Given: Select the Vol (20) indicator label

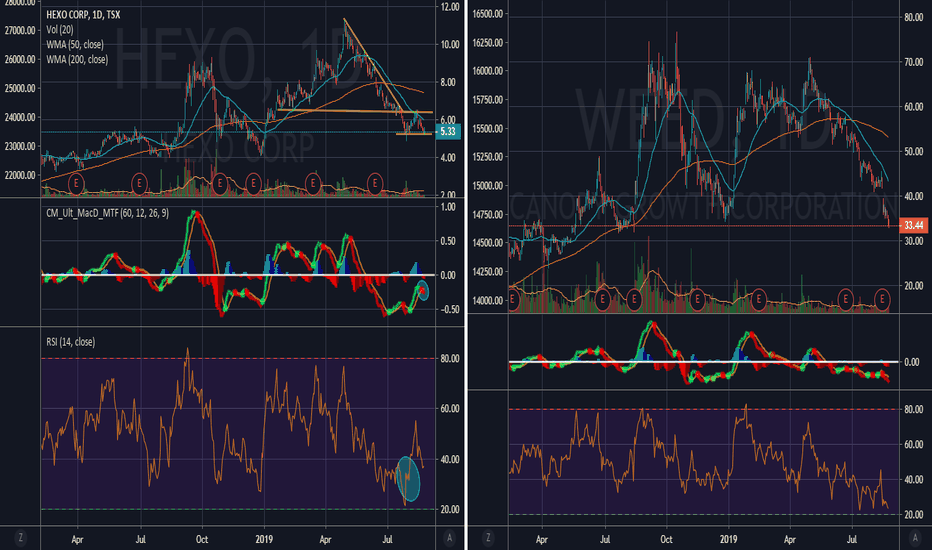Looking at the screenshot, I should click(60, 29).
